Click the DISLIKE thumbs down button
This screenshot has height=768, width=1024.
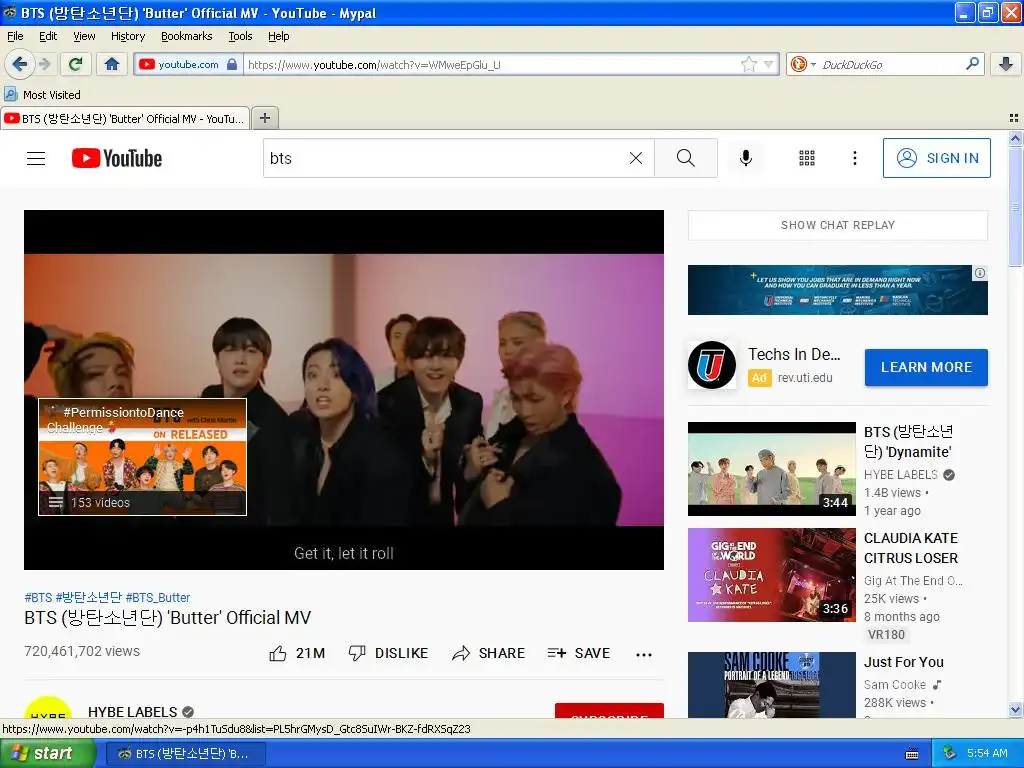pyautogui.click(x=388, y=653)
